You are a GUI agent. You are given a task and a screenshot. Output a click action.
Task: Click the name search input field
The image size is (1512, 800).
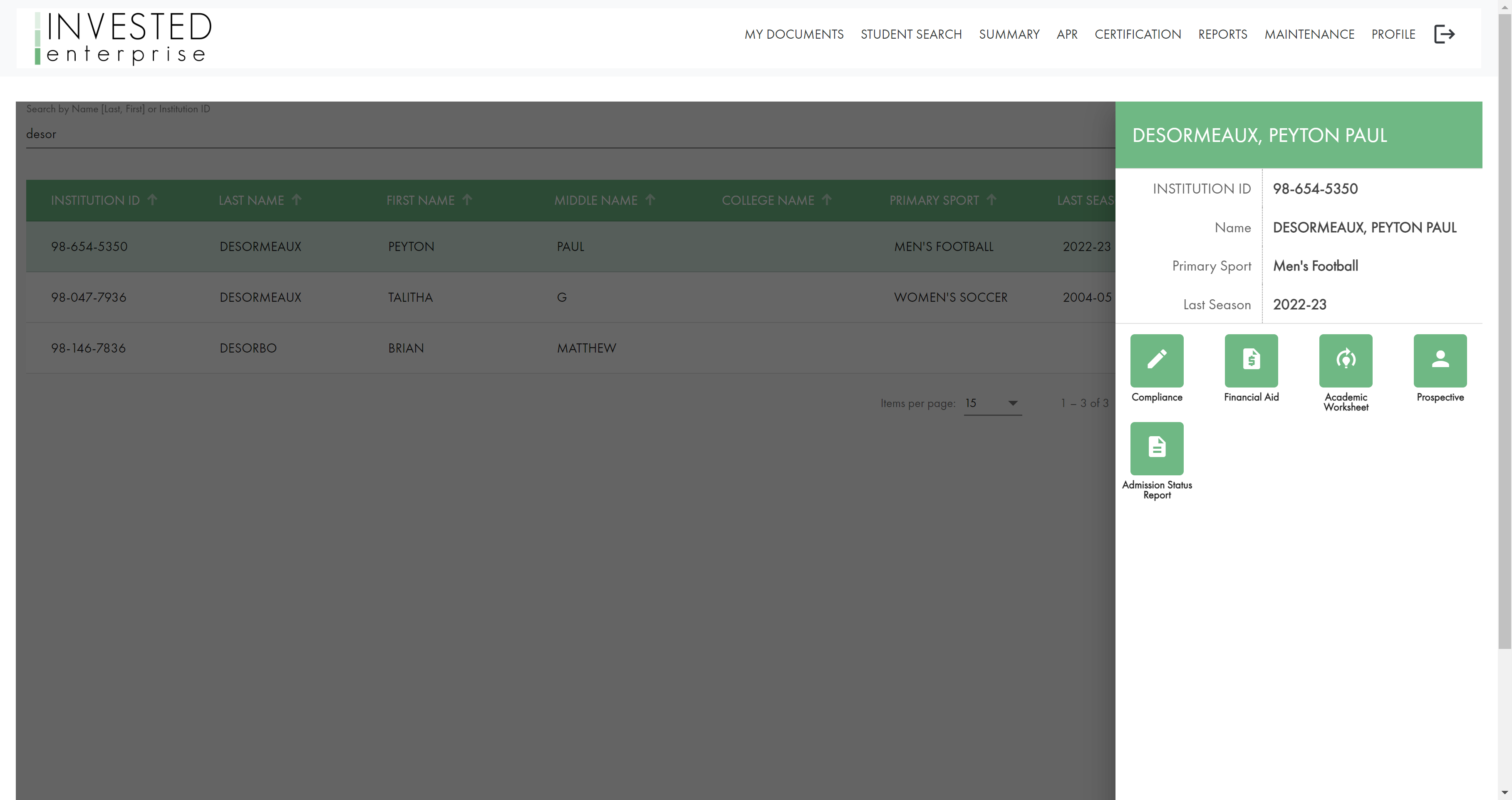click(x=528, y=134)
